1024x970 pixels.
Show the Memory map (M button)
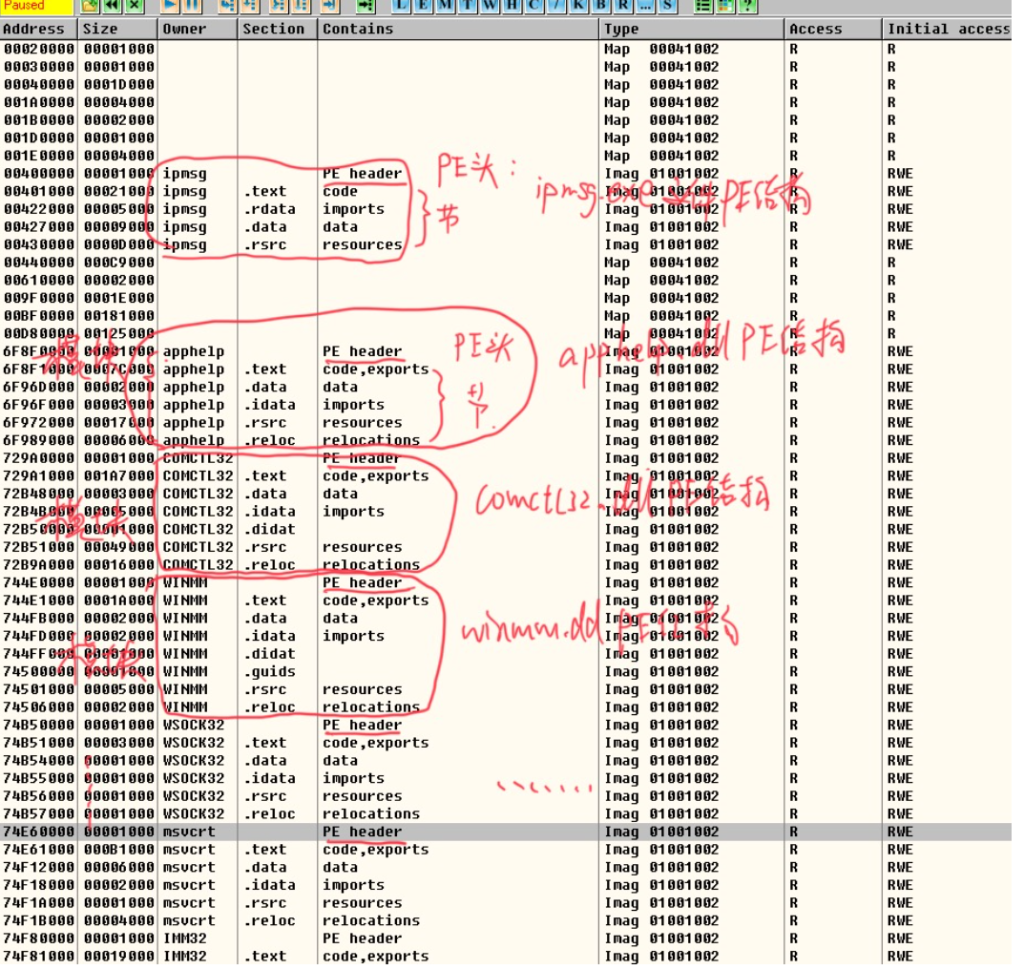click(x=447, y=6)
